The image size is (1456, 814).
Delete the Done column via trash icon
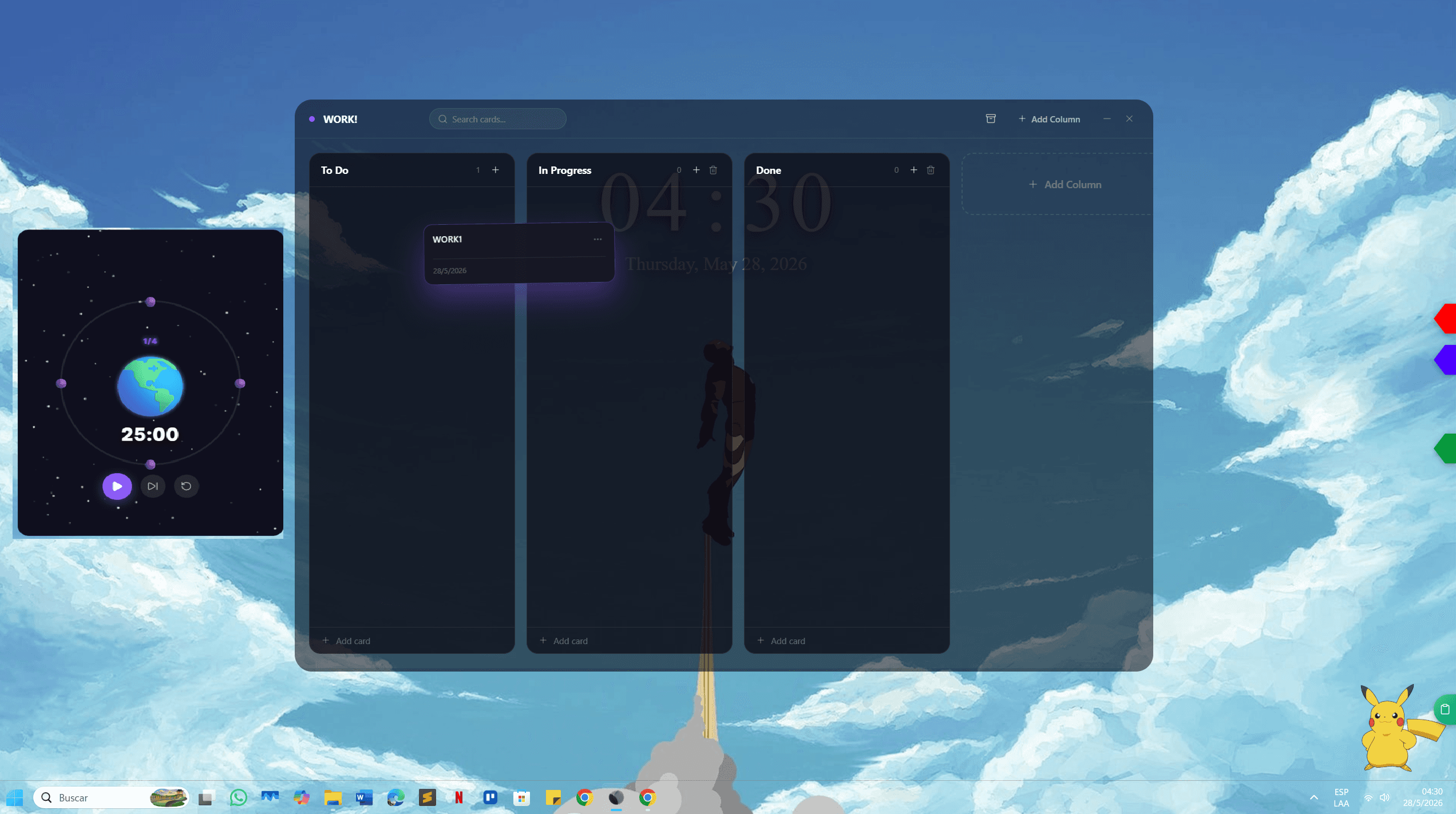click(931, 170)
